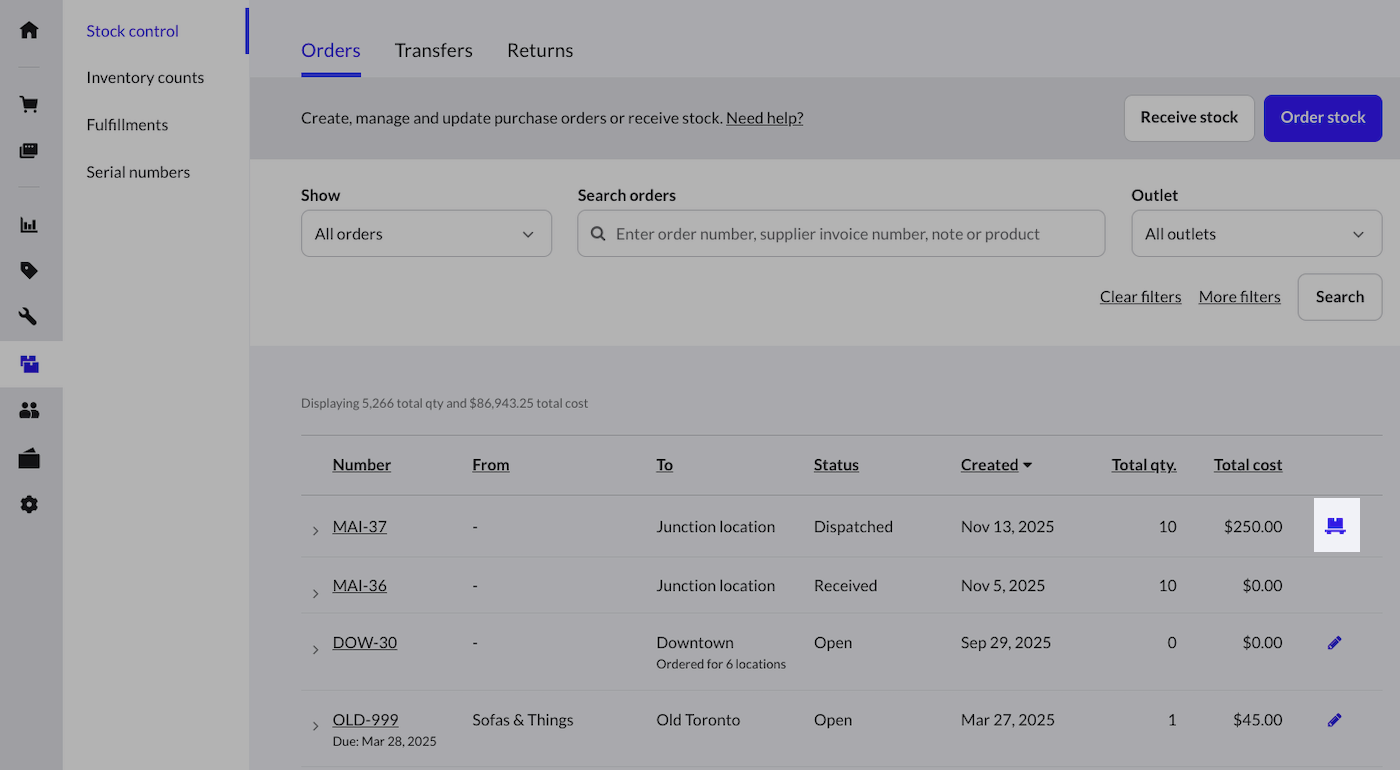
Task: Click the wrench icon in sidebar
Action: click(x=29, y=317)
